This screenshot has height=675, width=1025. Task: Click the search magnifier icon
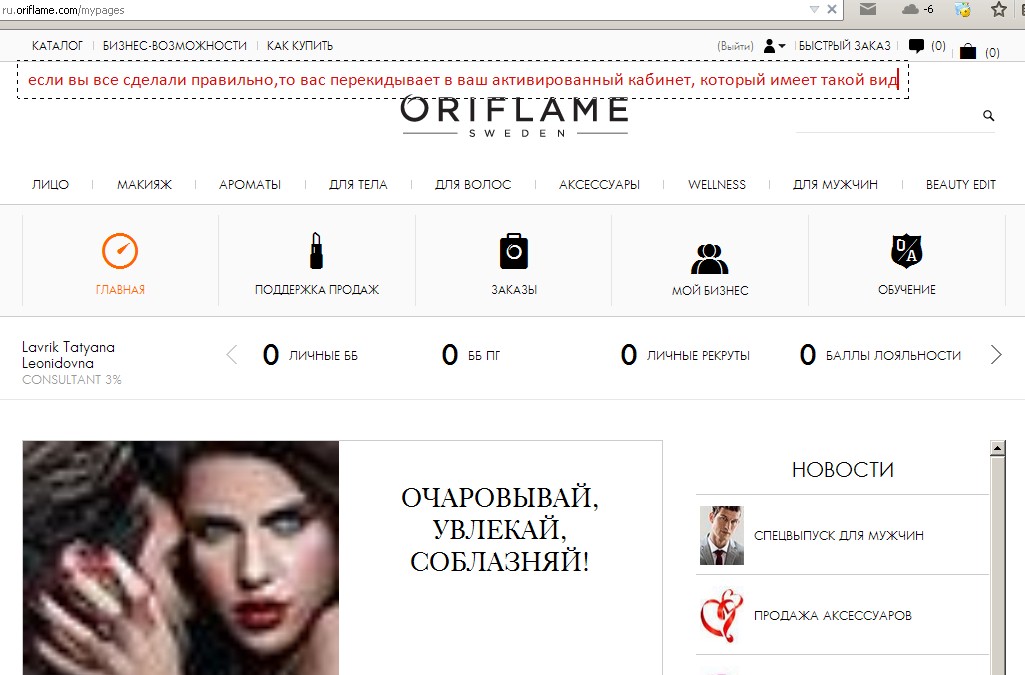click(988, 116)
